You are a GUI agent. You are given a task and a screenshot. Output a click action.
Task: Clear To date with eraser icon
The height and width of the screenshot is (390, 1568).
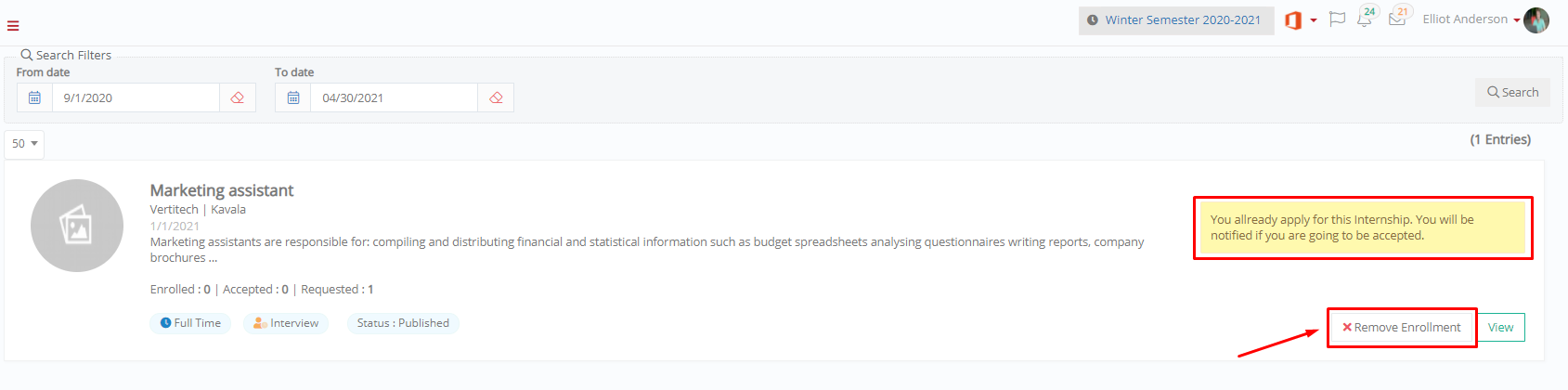coord(496,97)
